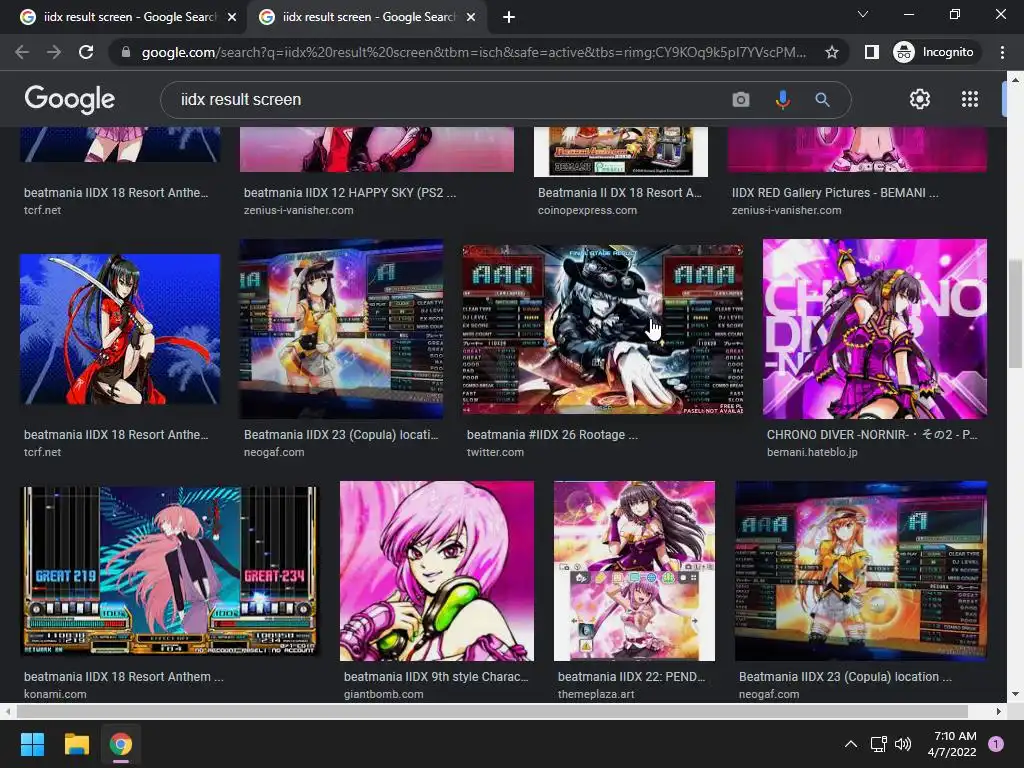This screenshot has height=768, width=1024.
Task: Start voice search with the microphone
Action: (x=782, y=99)
